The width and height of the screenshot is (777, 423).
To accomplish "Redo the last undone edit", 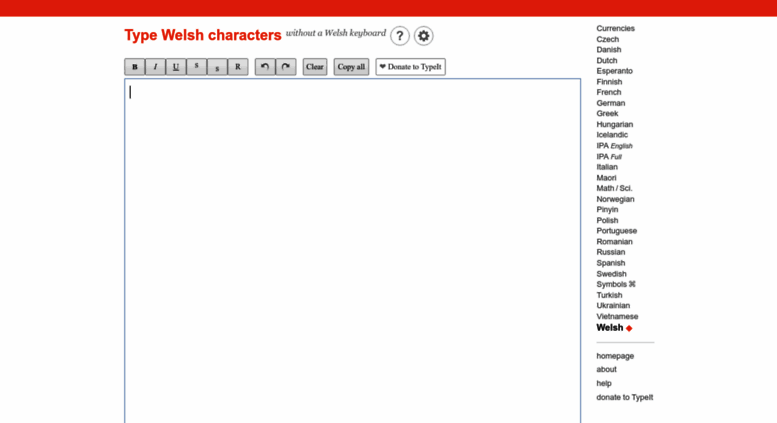I will (286, 67).
